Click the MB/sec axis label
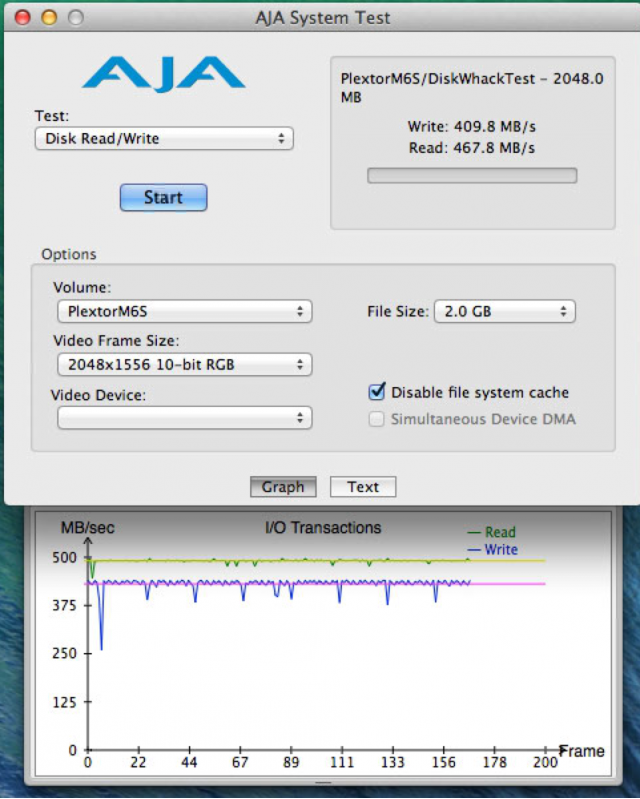Screen dimensions: 640x799 coord(88,527)
